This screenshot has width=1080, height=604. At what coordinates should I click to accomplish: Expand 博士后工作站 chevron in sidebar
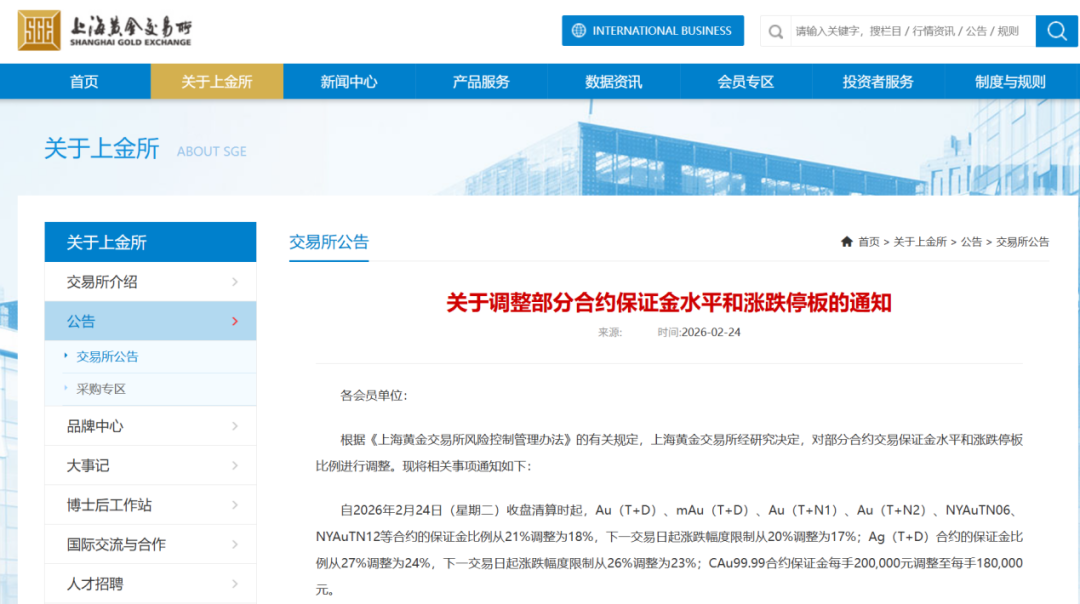pos(235,505)
